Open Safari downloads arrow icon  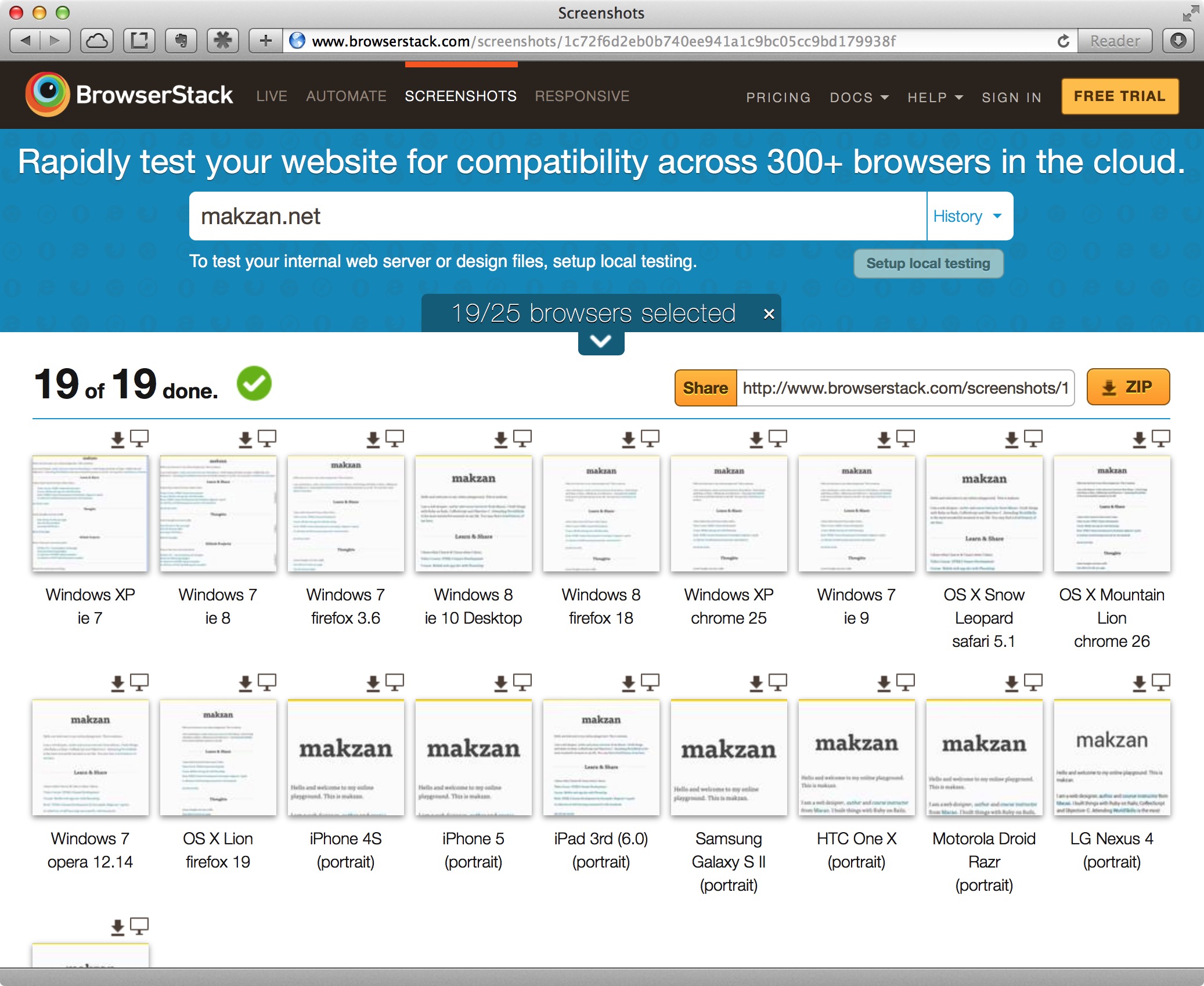click(x=1178, y=41)
